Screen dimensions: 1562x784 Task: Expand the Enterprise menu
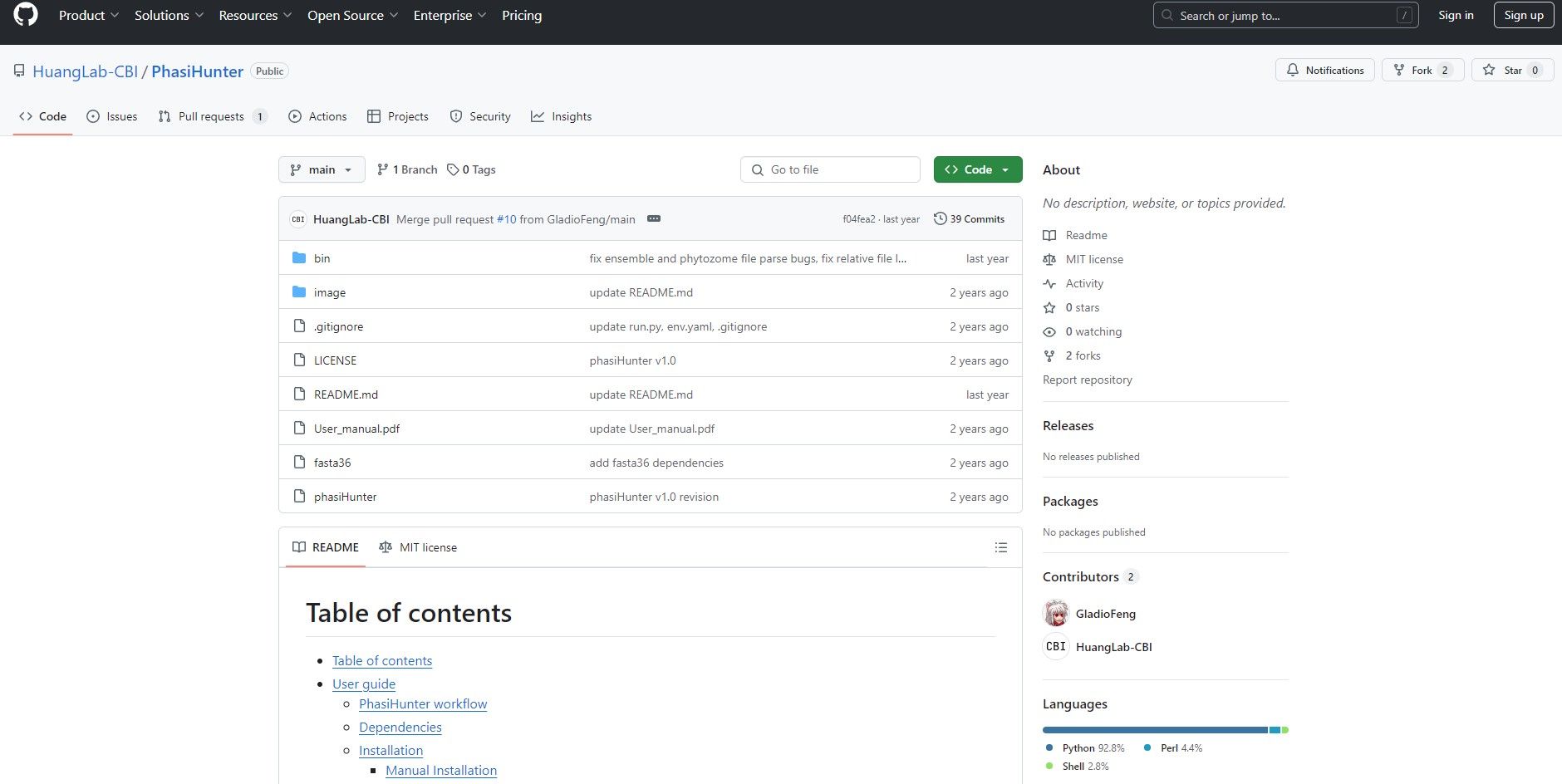449,15
